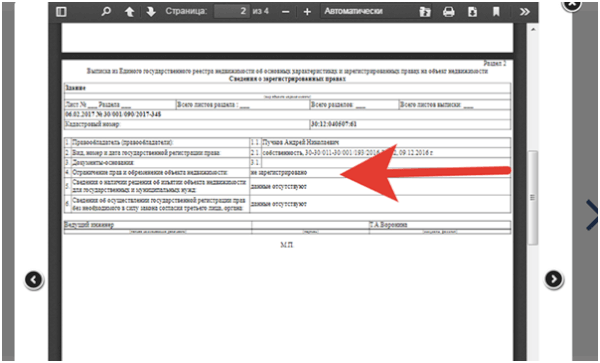Click the bookmark current view icon
Screen dimensions: 600x363
pos(496,12)
